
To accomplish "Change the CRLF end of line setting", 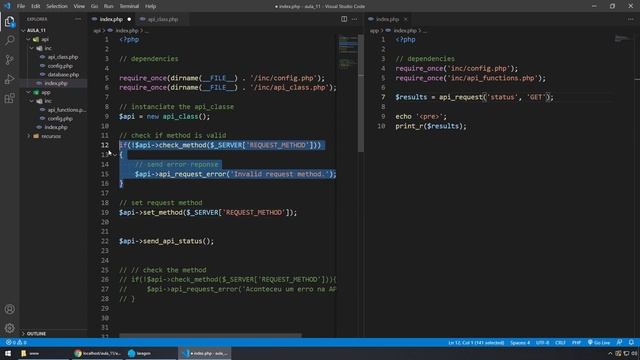I will click(560, 342).
